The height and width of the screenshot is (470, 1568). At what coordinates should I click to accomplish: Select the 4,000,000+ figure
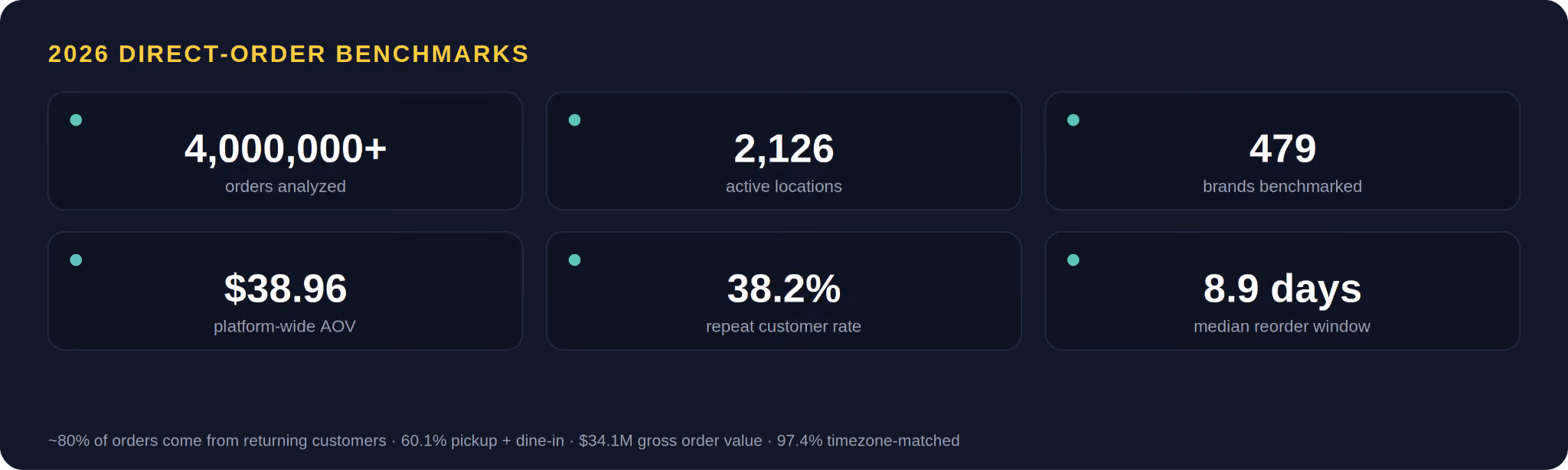pyautogui.click(x=286, y=149)
